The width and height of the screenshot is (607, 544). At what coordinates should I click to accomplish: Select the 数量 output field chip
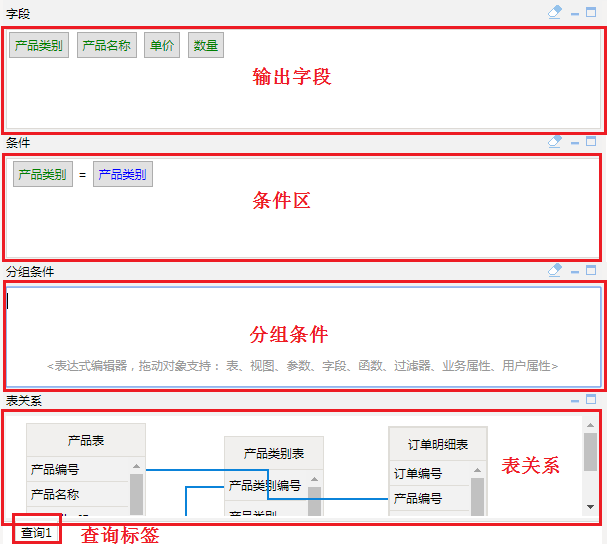pyautogui.click(x=206, y=45)
